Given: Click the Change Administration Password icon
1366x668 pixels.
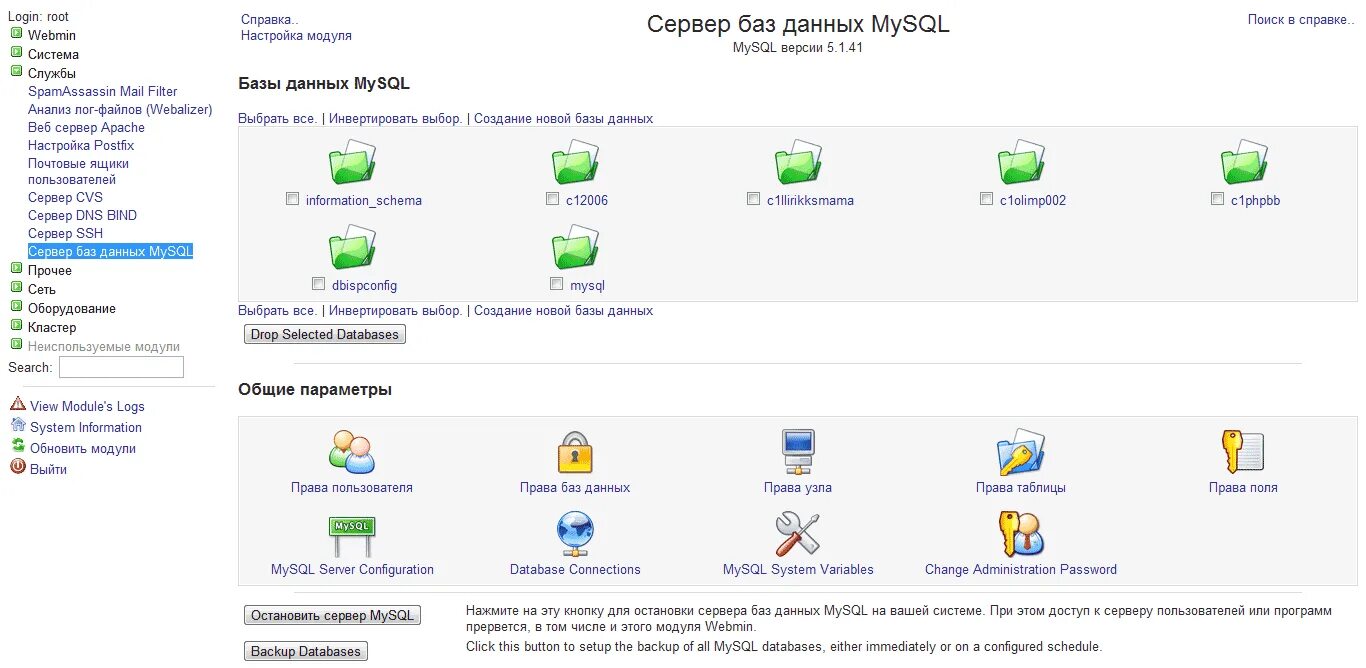Looking at the screenshot, I should click(1021, 534).
